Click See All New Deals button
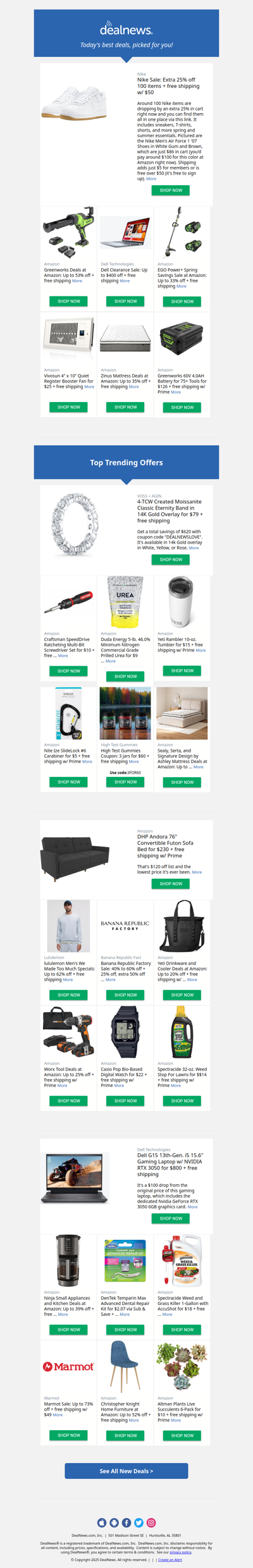This screenshot has height=1568, width=253. point(126,1471)
